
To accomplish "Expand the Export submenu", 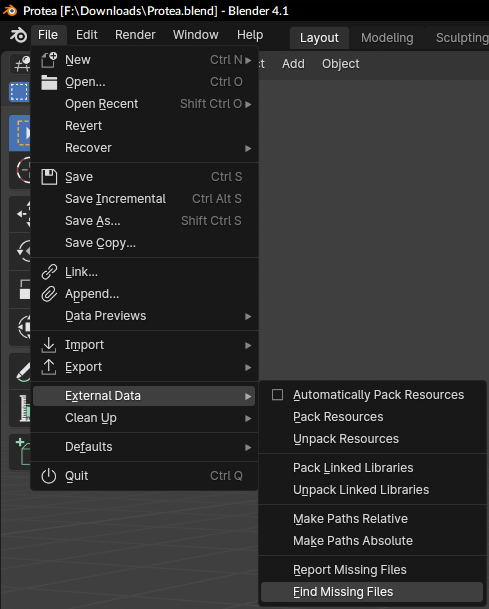I will [x=144, y=367].
